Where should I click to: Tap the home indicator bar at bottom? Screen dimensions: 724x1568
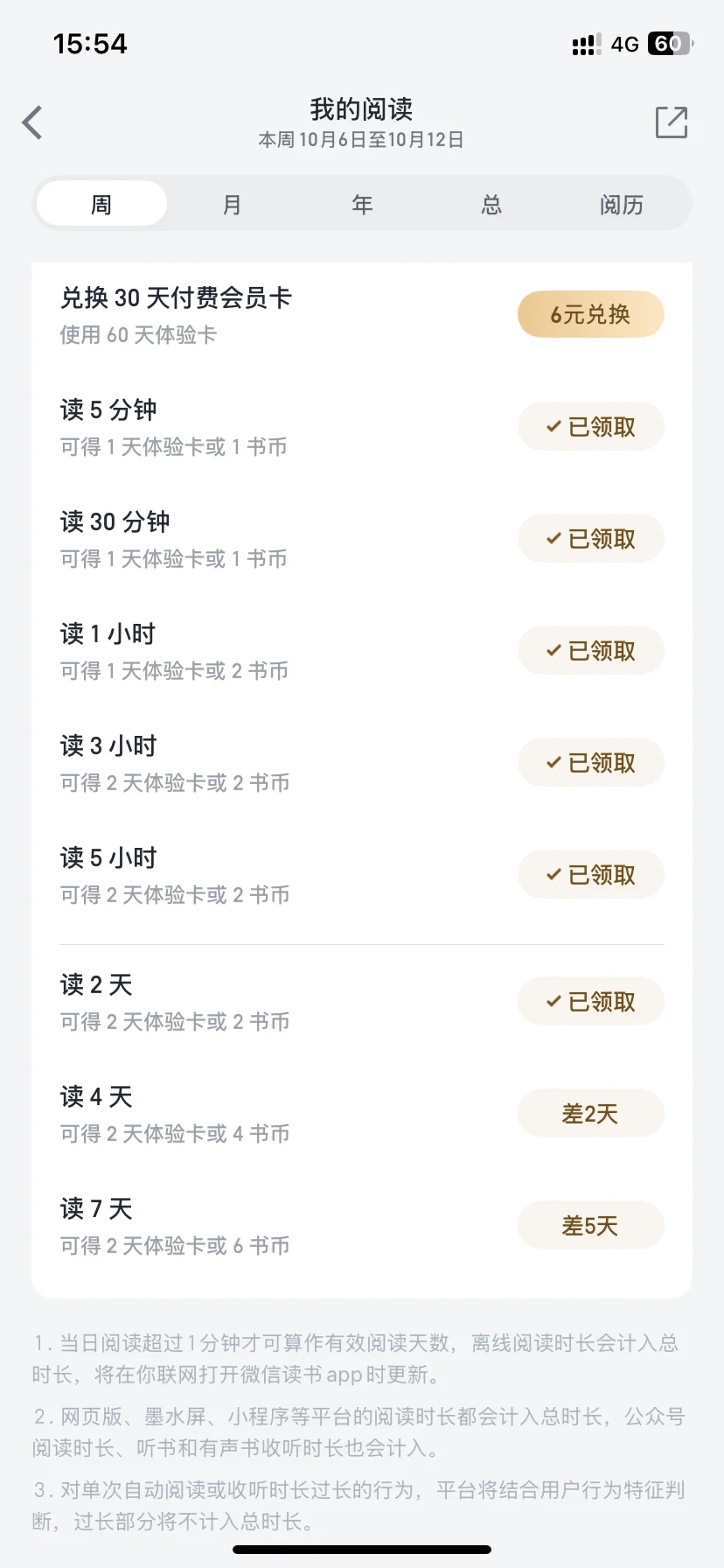(362, 1550)
